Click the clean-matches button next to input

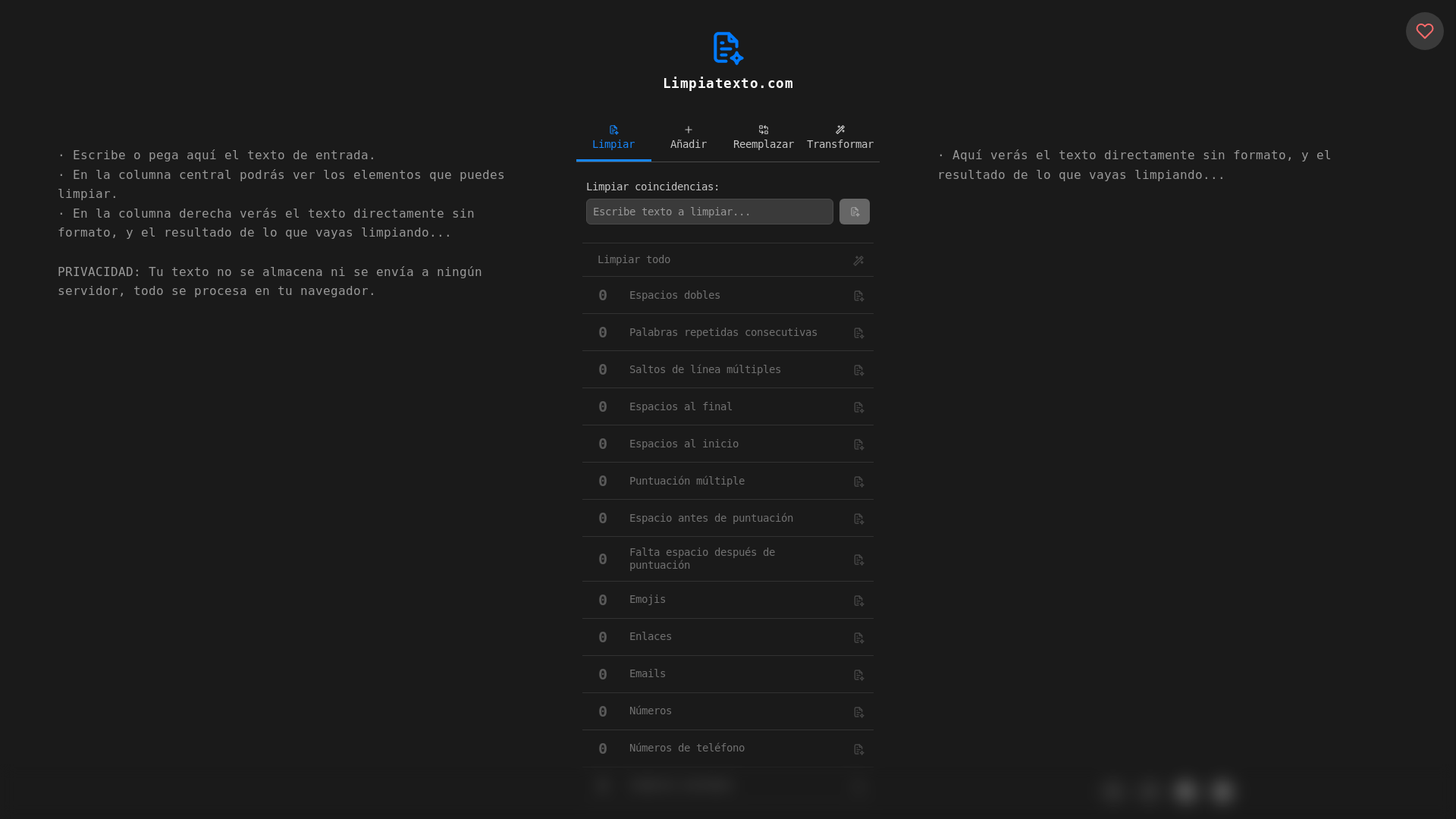point(854,212)
